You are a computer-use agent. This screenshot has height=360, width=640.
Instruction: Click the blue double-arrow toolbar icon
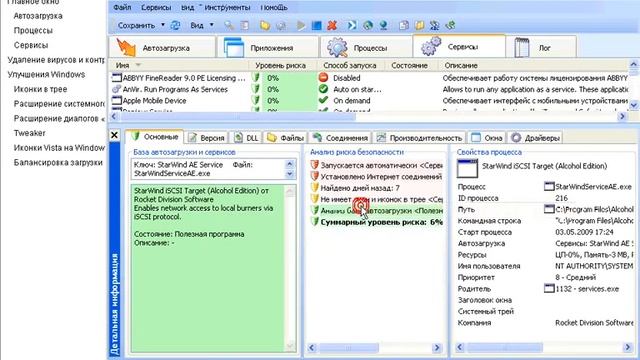(x=352, y=25)
